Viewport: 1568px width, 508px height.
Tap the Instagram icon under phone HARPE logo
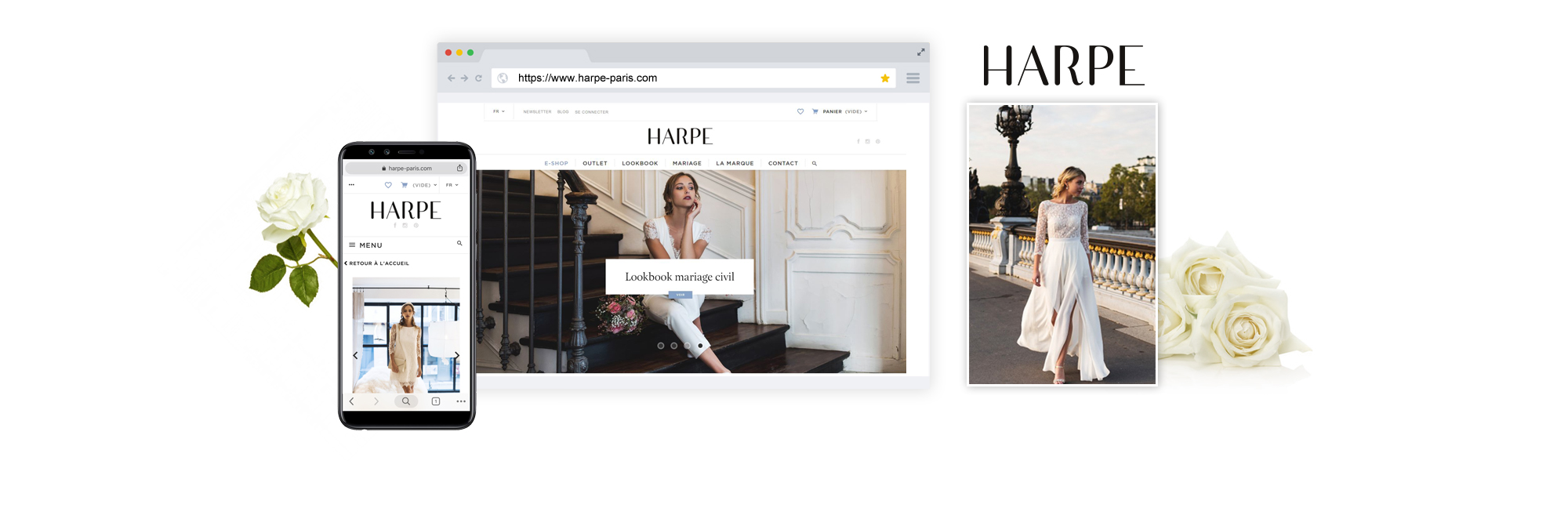pos(405,226)
